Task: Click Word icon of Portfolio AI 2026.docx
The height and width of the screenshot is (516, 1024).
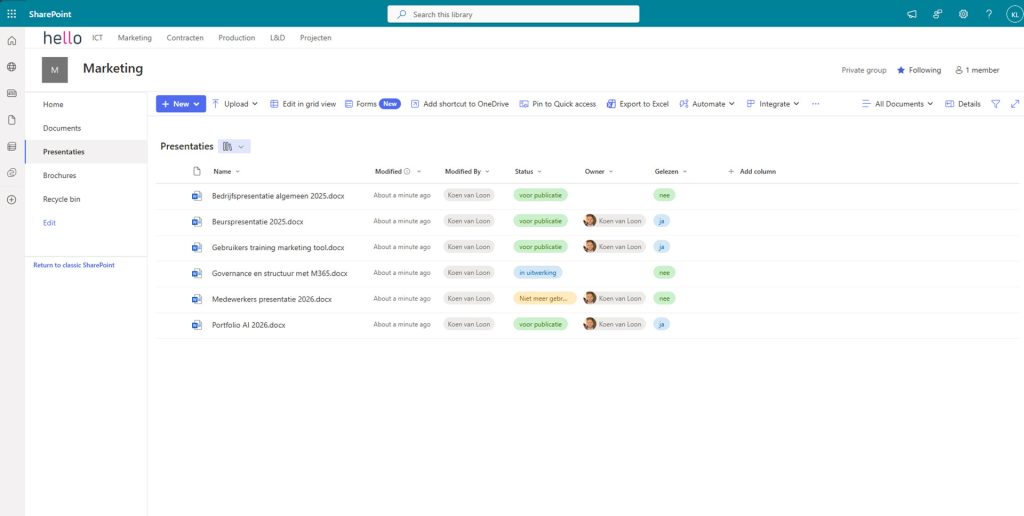Action: 197,325
